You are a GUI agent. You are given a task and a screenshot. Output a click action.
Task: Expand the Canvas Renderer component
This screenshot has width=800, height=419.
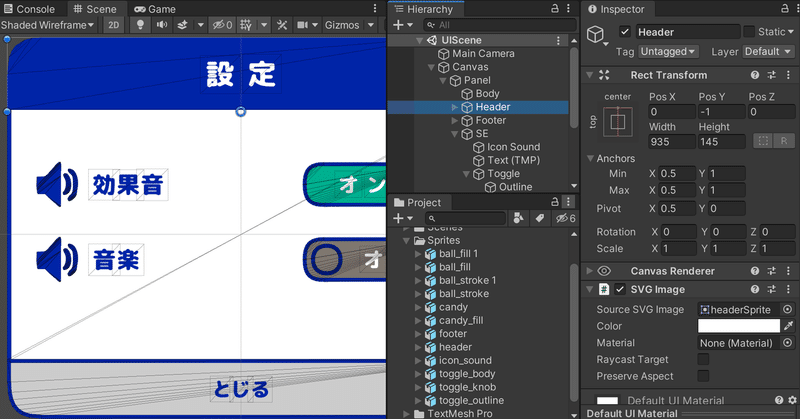pos(590,271)
